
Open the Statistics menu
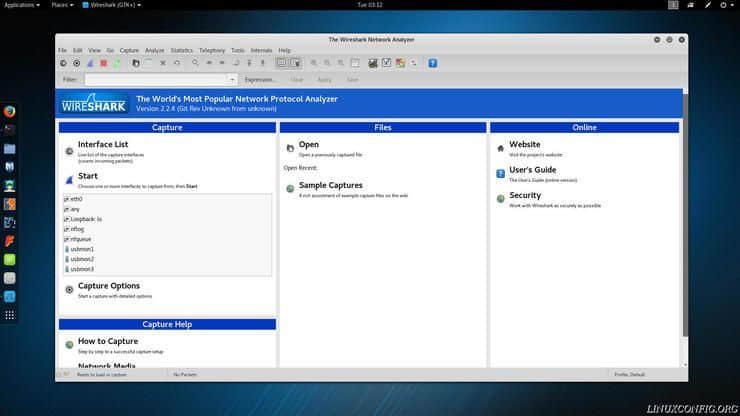pyautogui.click(x=181, y=50)
